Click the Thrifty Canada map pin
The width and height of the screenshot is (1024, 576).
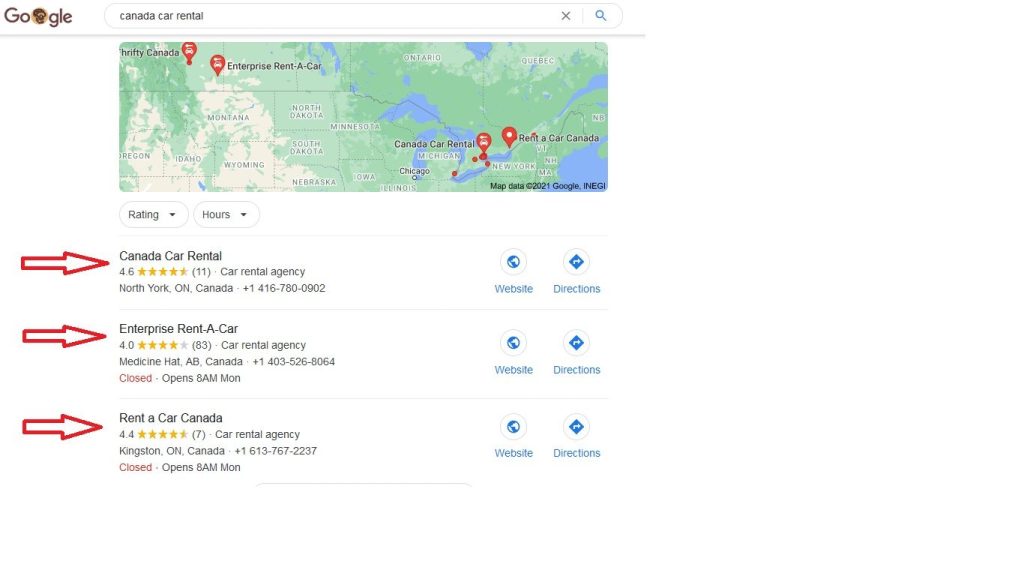tap(189, 52)
